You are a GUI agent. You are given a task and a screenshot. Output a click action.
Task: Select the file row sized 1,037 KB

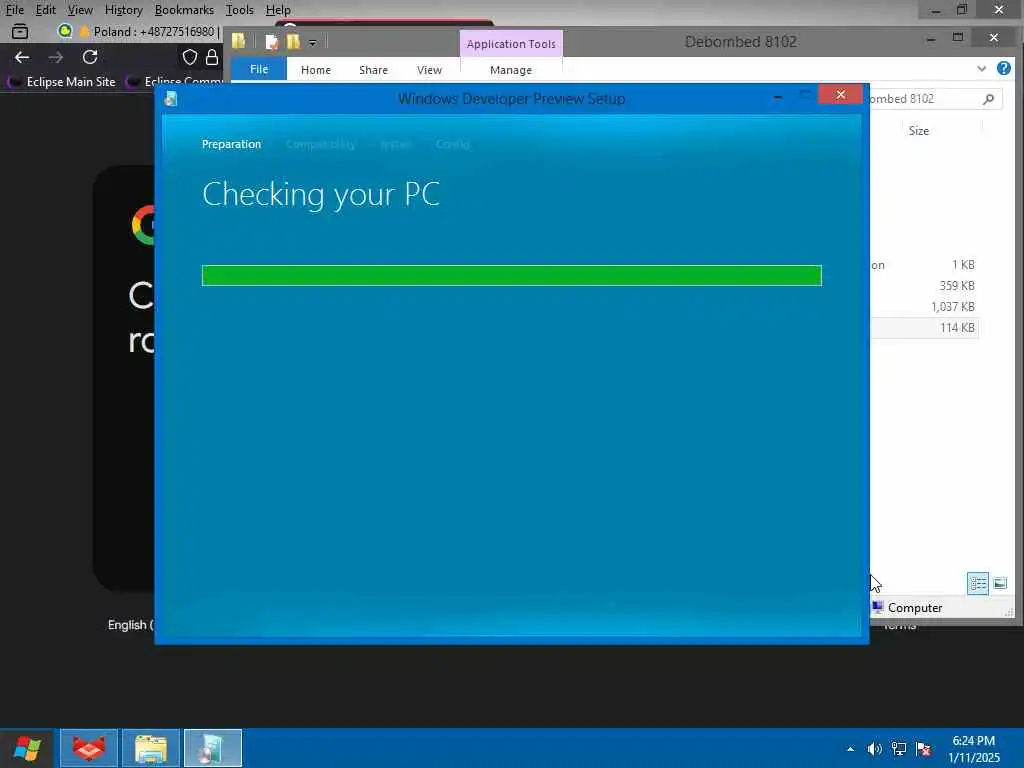coord(923,306)
